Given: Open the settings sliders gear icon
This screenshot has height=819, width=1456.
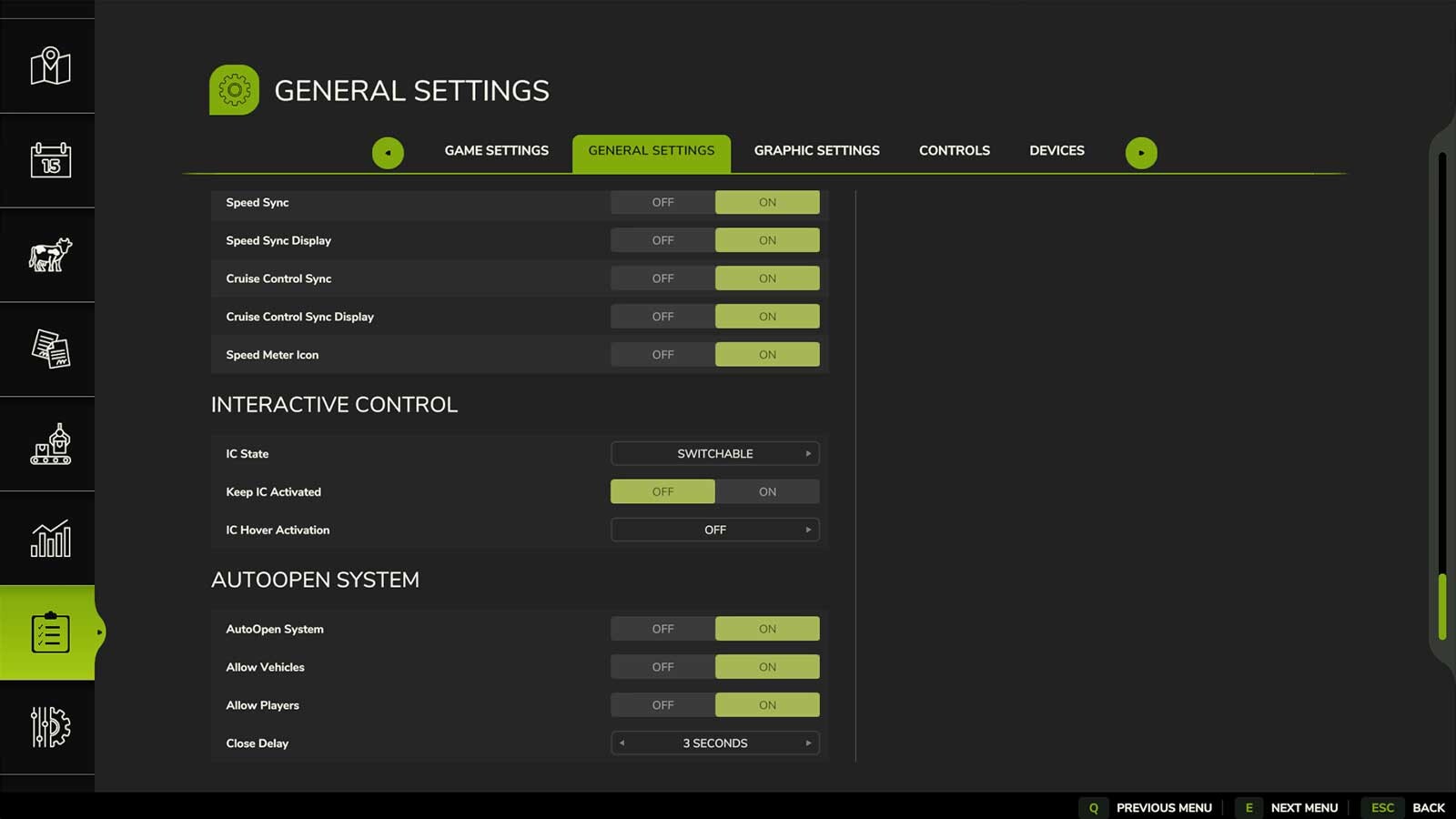Looking at the screenshot, I should pos(50,727).
